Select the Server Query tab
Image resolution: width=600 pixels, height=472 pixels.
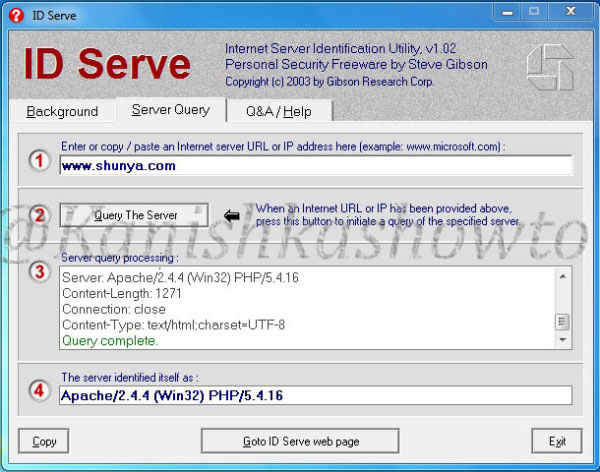(171, 110)
